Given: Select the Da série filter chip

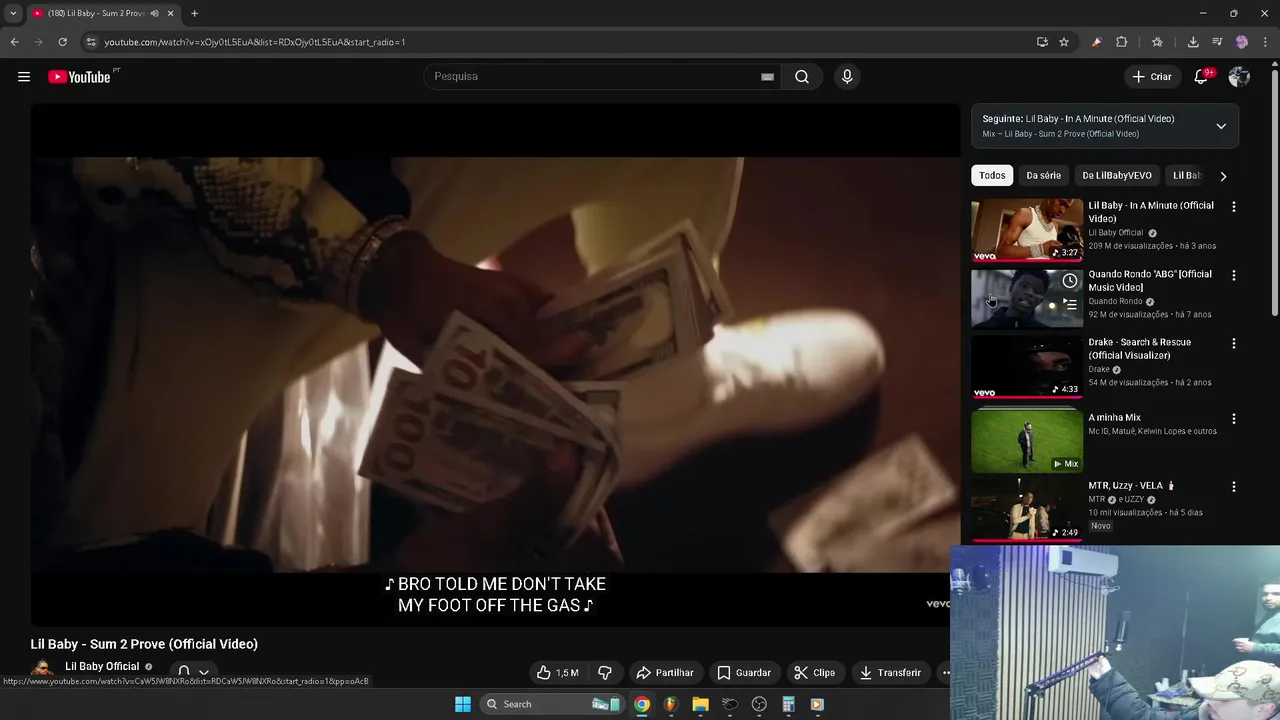Looking at the screenshot, I should click(x=1043, y=176).
